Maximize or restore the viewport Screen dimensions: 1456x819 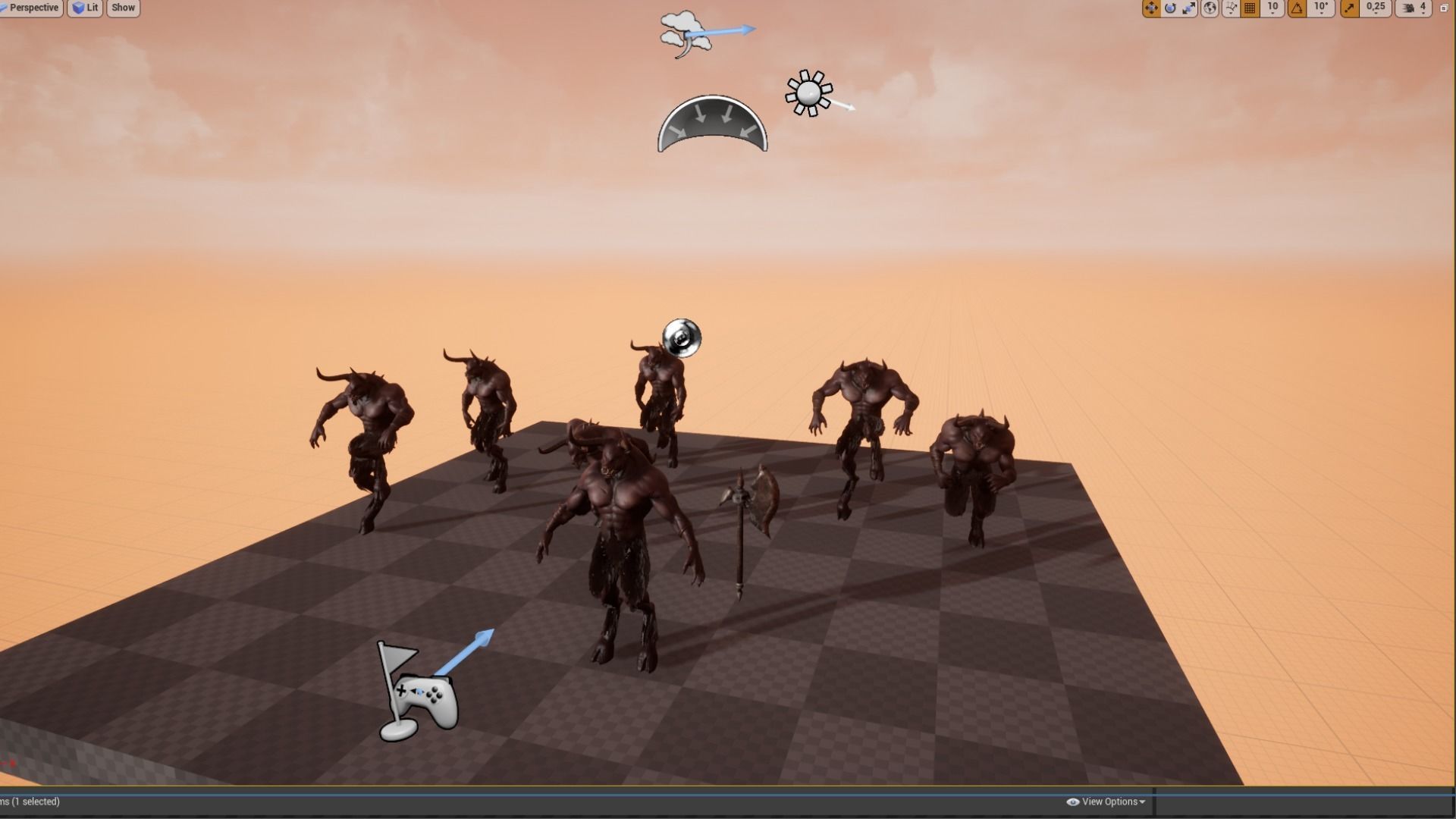pos(1445,8)
